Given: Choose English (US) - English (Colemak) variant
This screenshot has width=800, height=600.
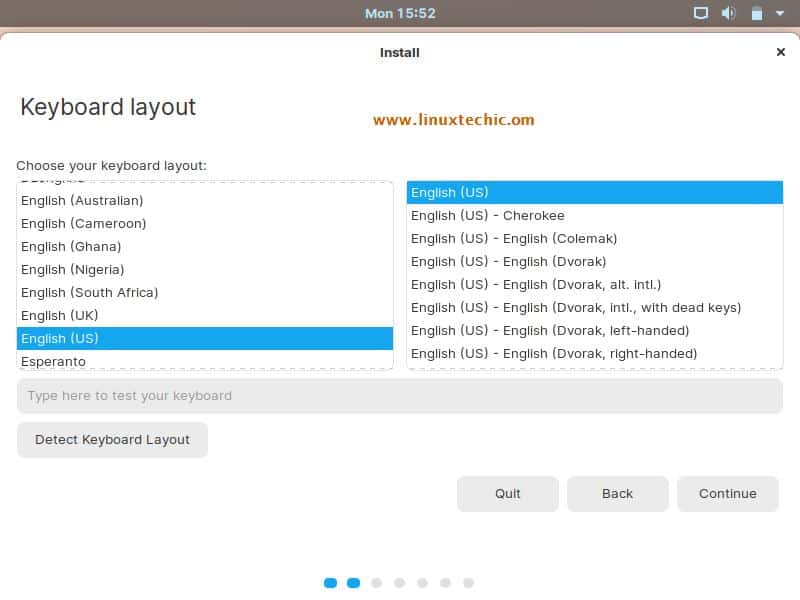Looking at the screenshot, I should coord(594,238).
